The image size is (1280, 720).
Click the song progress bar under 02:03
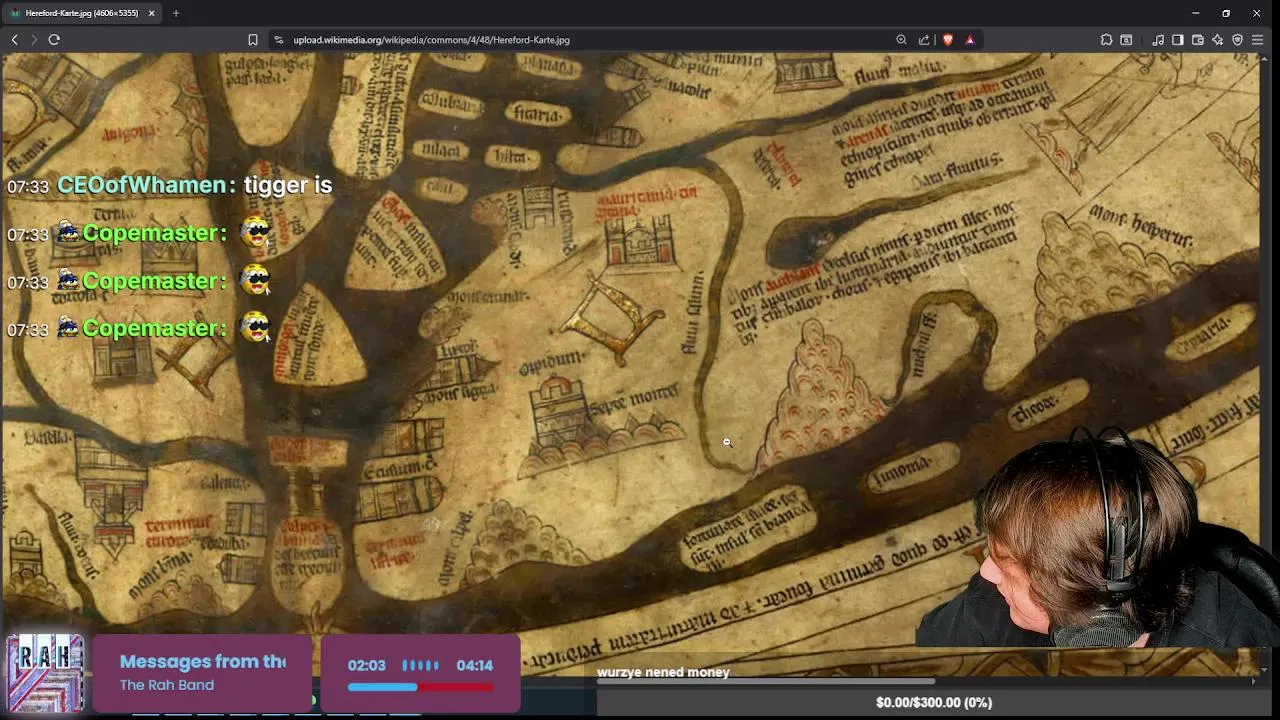pyautogui.click(x=420, y=687)
